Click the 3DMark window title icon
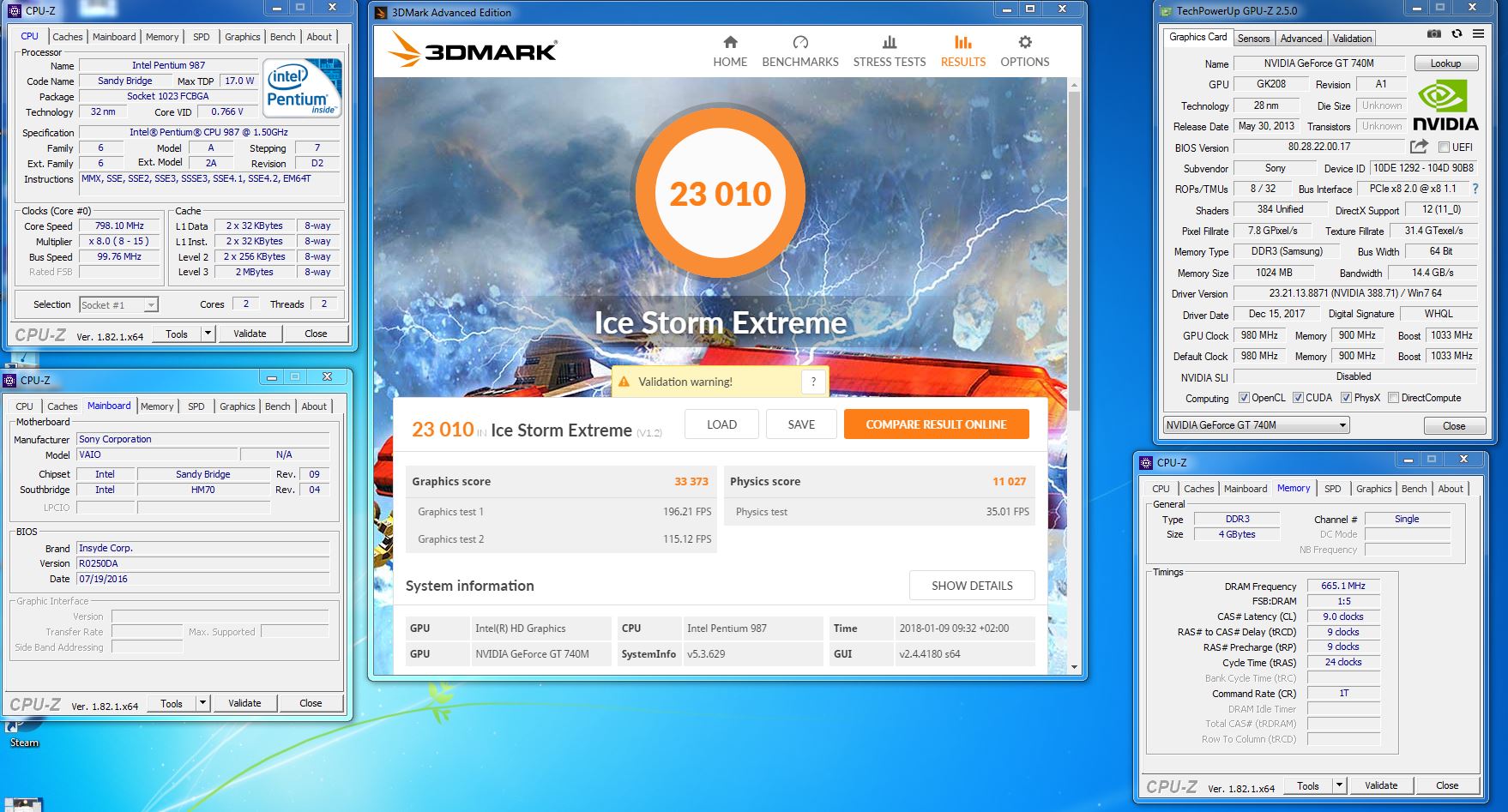Screen dimensions: 1508x812 click(x=382, y=12)
